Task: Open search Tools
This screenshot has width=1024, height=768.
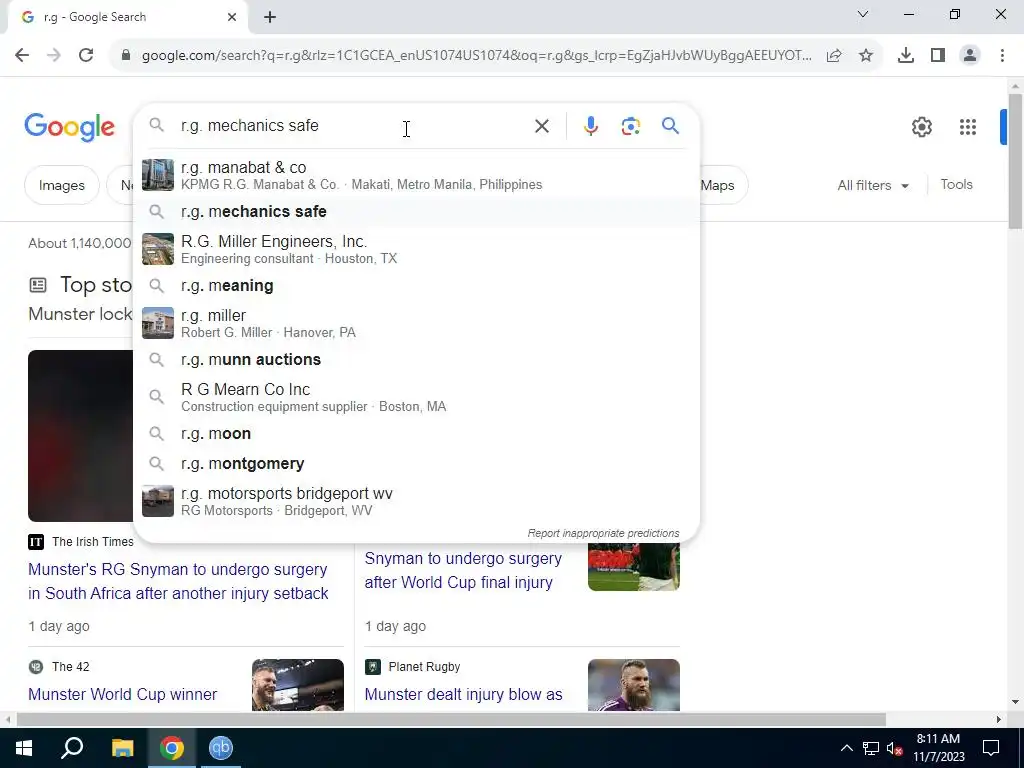Action: [x=956, y=185]
